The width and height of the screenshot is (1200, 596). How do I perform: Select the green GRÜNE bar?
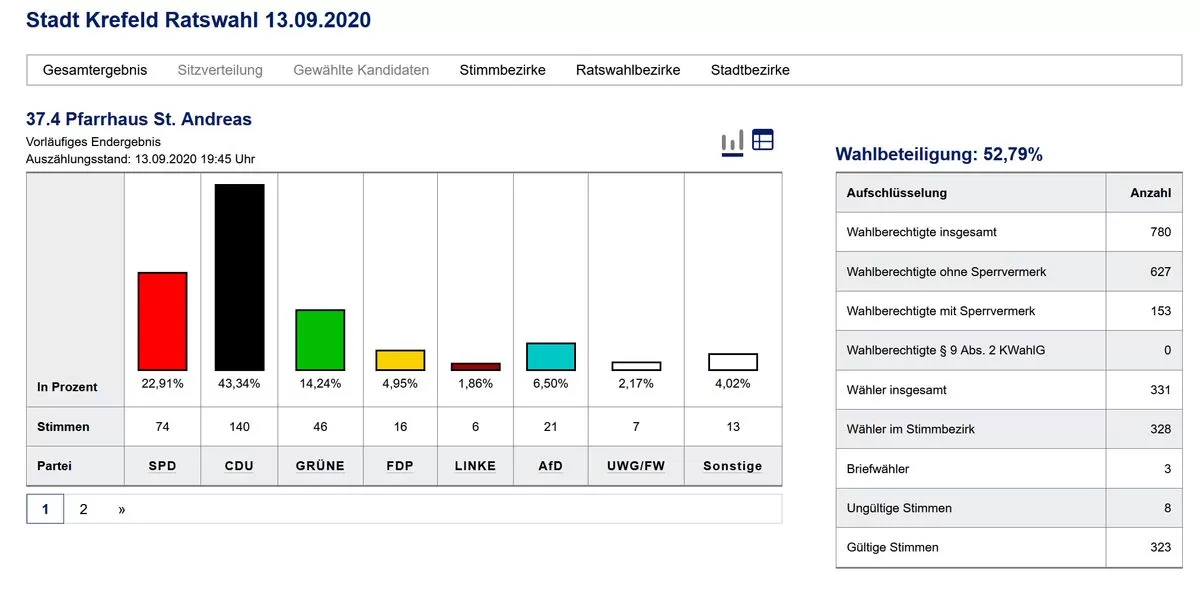point(320,340)
